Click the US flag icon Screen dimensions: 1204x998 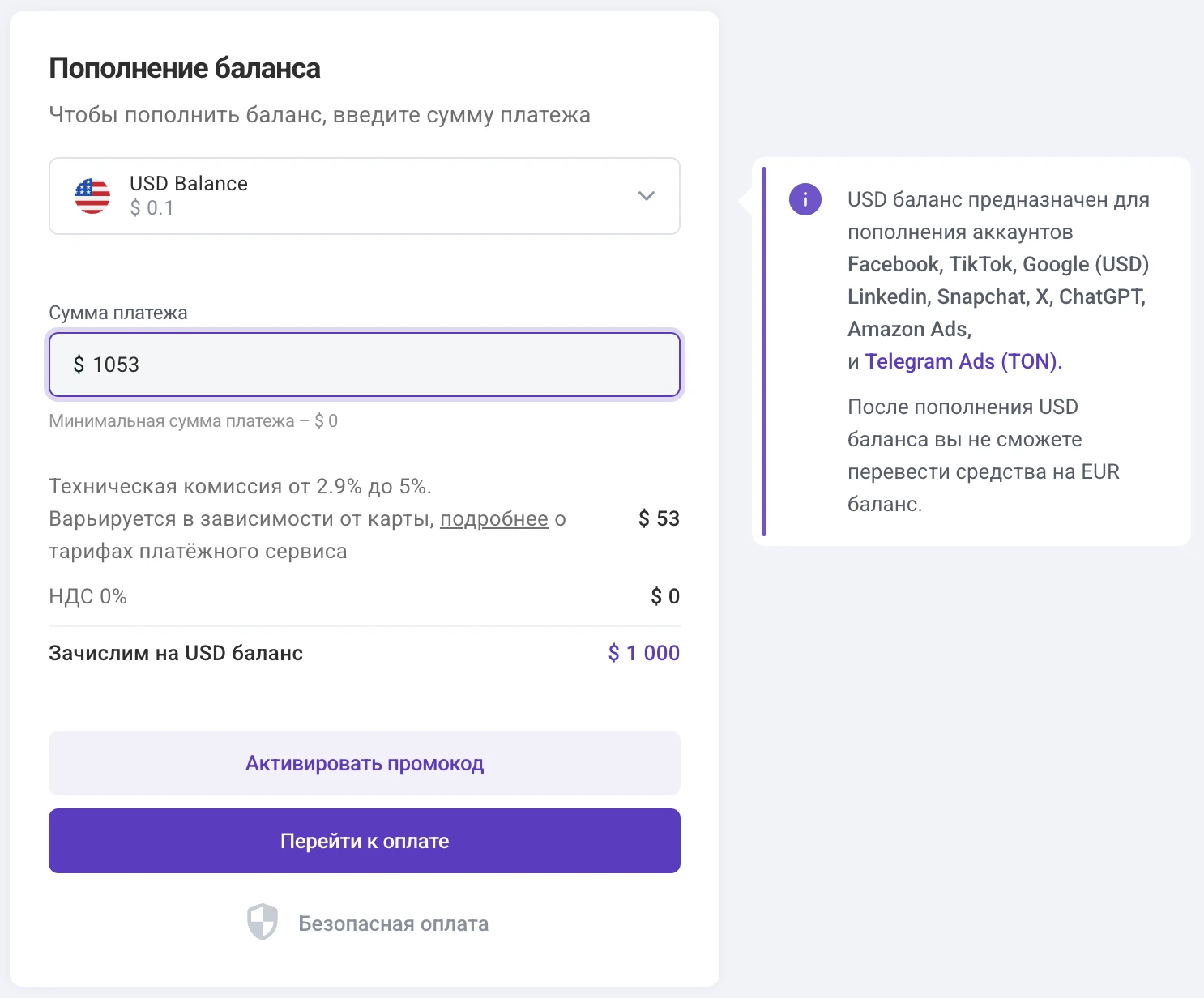click(92, 196)
